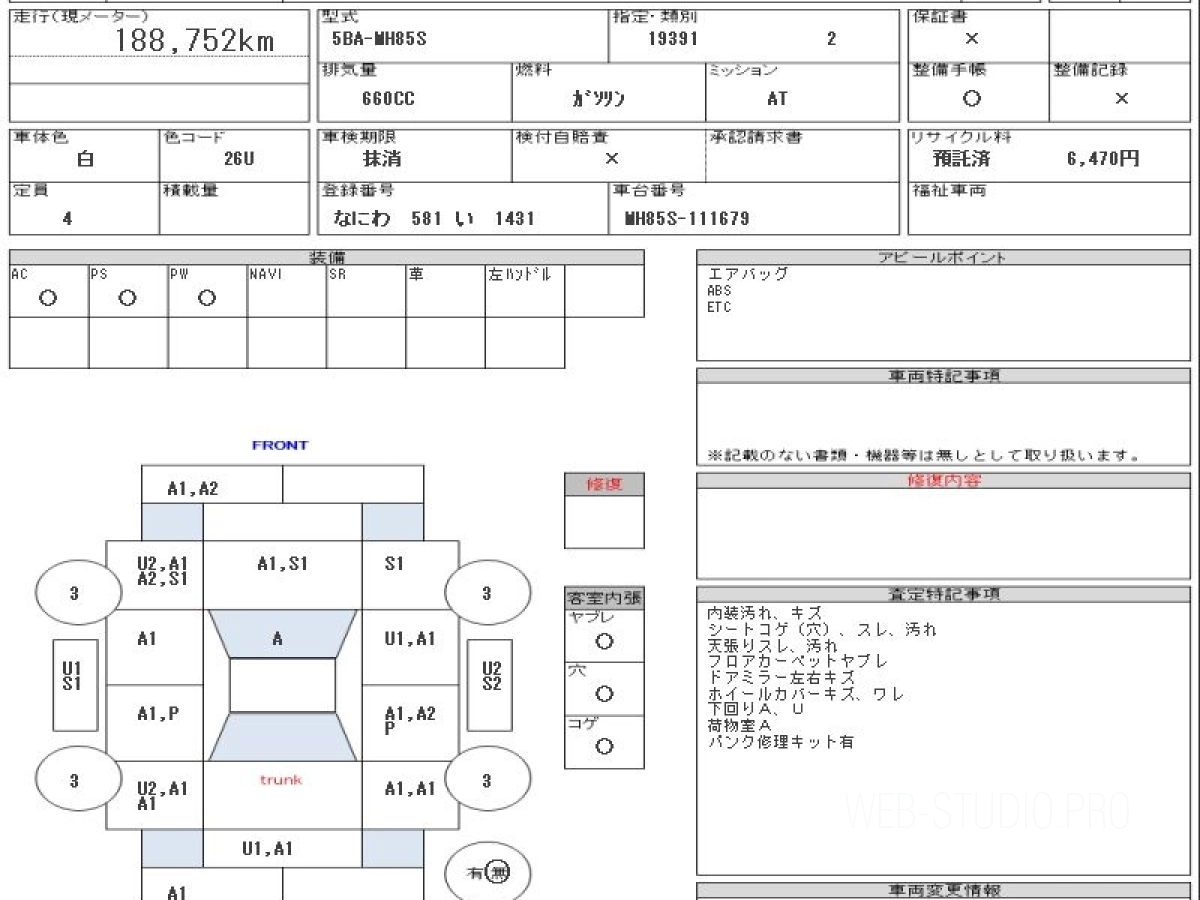
Task: Click the ○ mark in the AC cell
Action: 48,298
